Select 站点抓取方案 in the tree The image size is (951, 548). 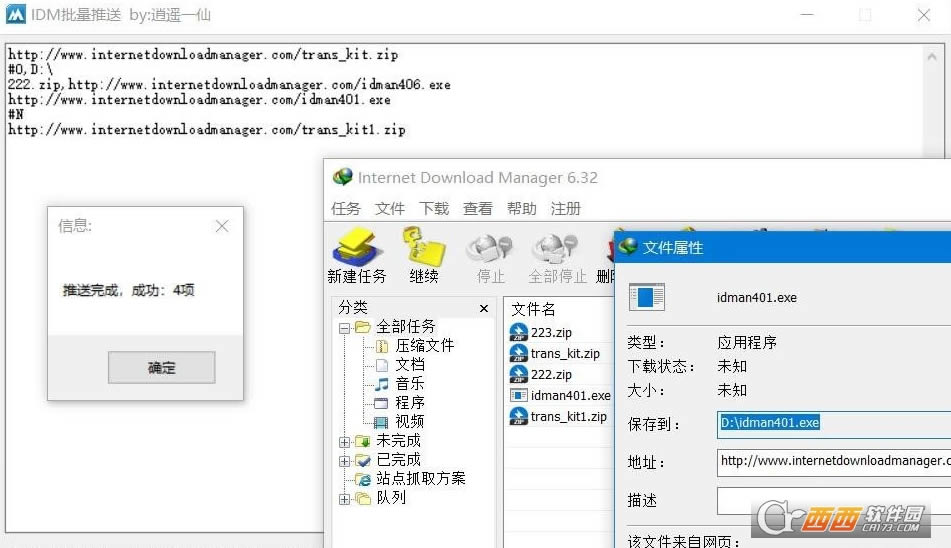coord(421,478)
